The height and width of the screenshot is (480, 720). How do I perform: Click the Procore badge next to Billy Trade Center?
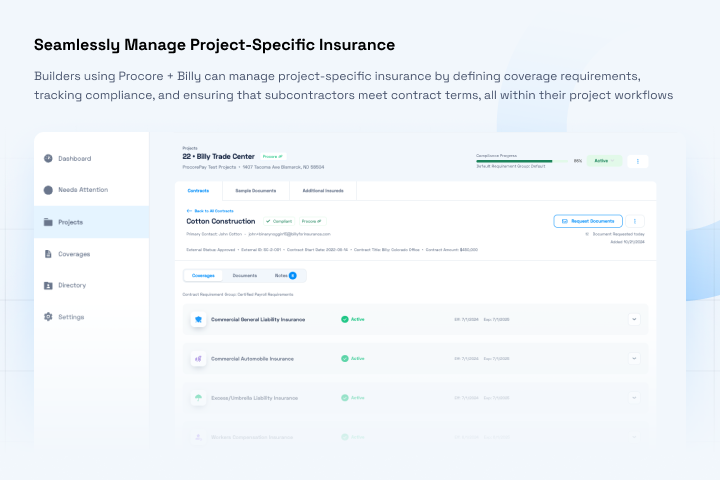coord(273,157)
